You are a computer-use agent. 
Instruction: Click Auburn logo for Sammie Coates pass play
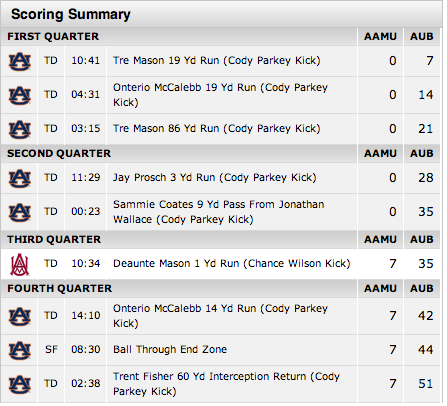20,212
